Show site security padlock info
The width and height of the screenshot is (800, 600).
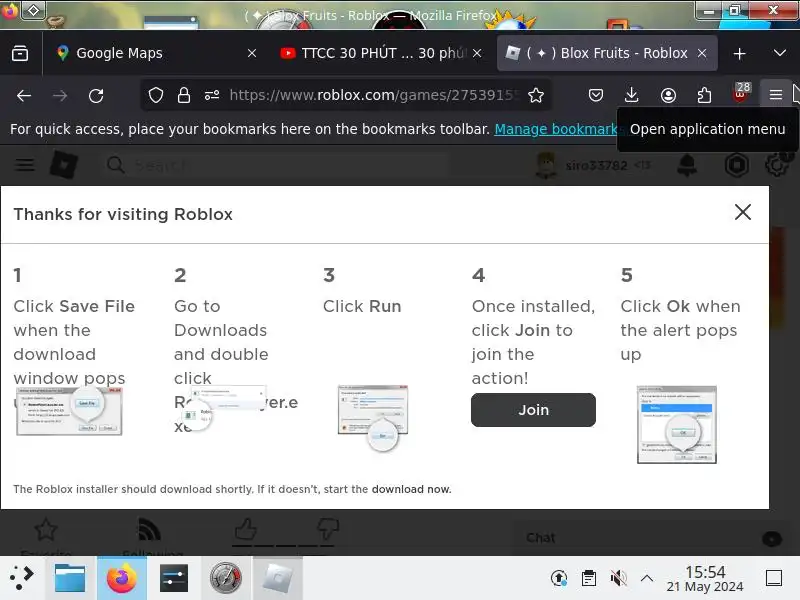coord(184,95)
